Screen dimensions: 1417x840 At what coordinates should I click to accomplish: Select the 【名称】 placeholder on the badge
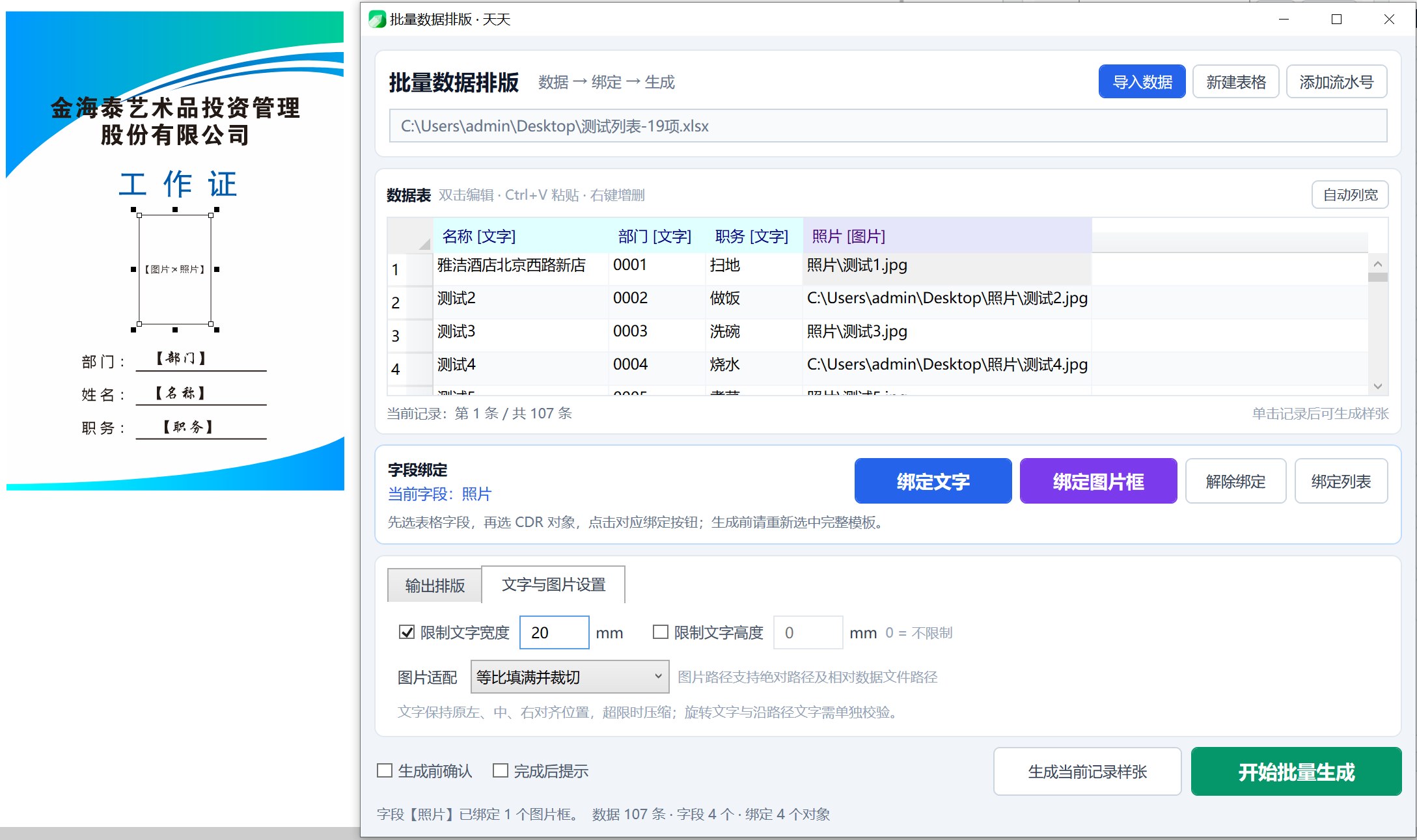coord(180,393)
